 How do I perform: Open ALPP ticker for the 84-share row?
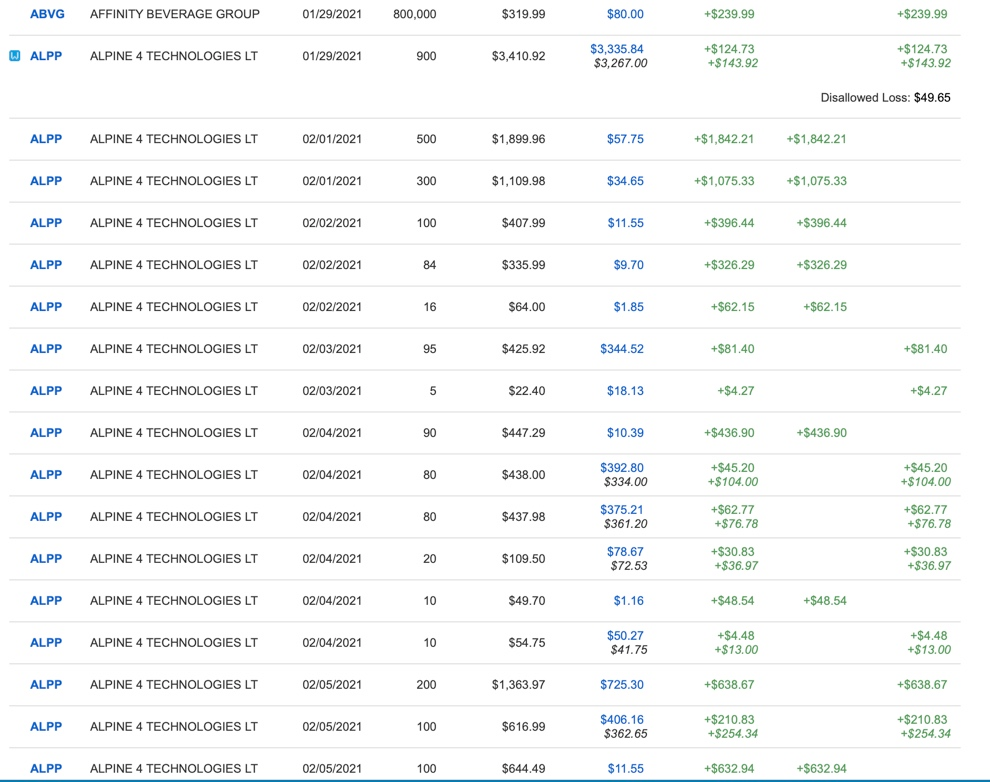pyautogui.click(x=46, y=265)
